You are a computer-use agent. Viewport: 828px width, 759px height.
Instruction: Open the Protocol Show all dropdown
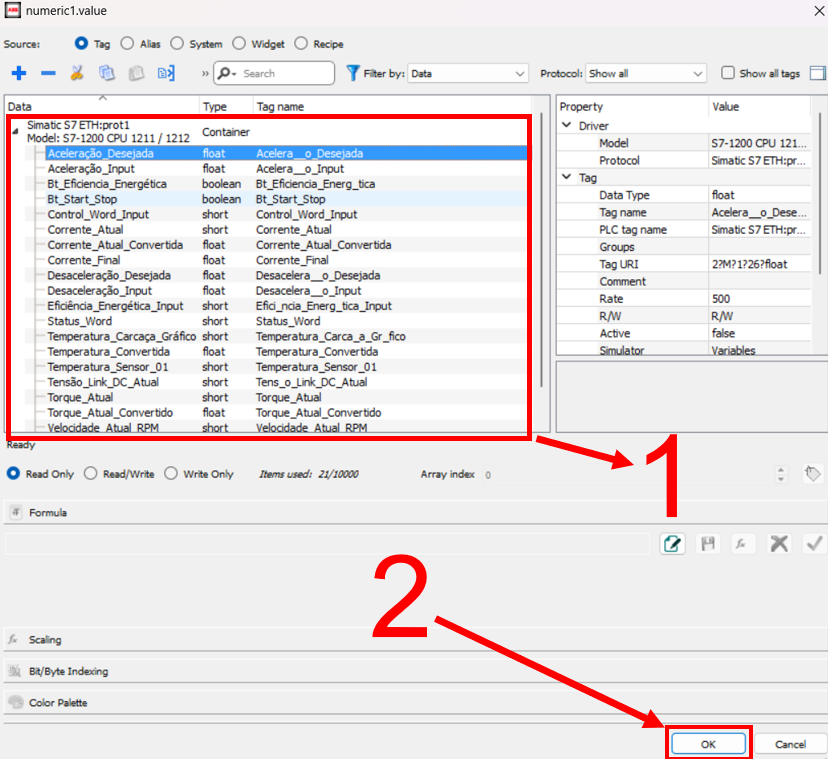tap(646, 73)
